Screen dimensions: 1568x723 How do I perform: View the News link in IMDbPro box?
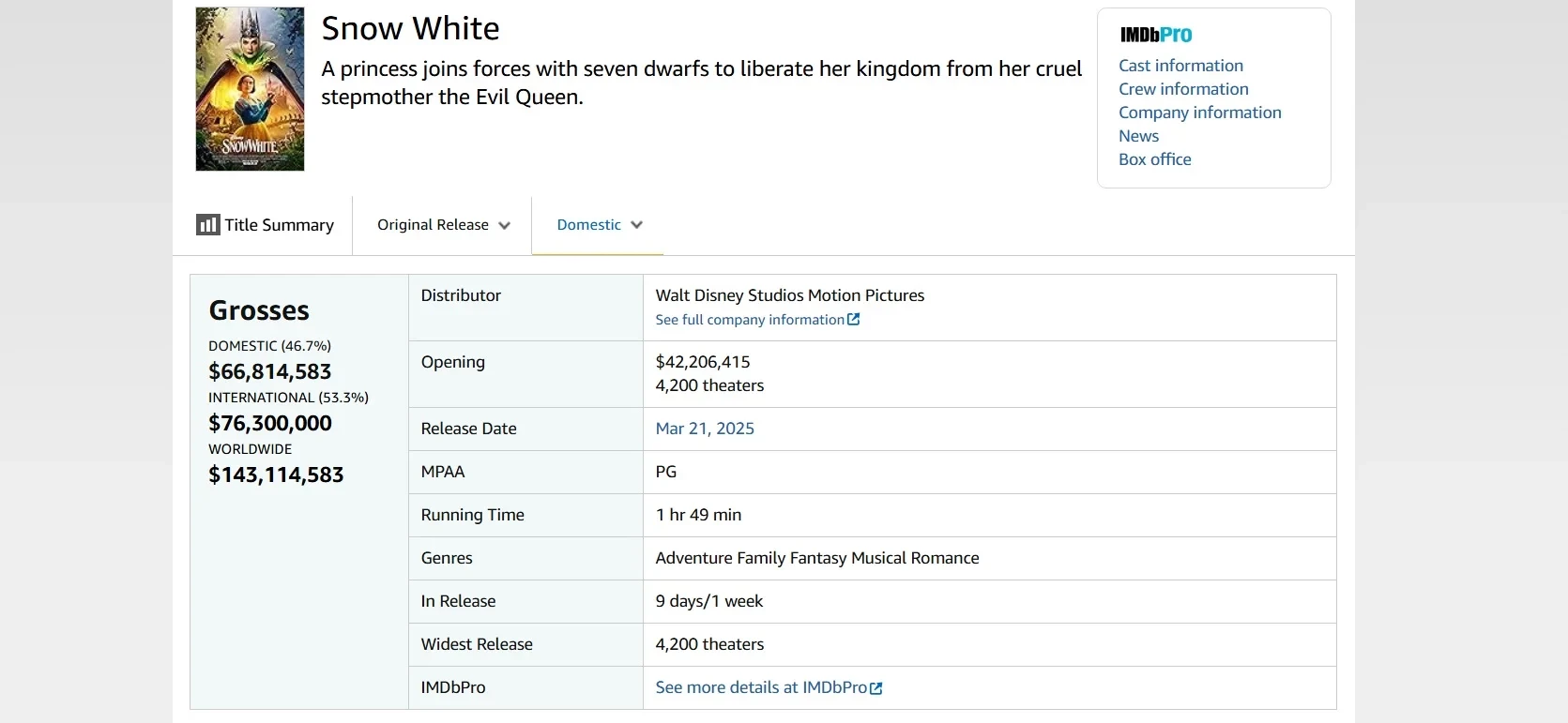click(1138, 136)
